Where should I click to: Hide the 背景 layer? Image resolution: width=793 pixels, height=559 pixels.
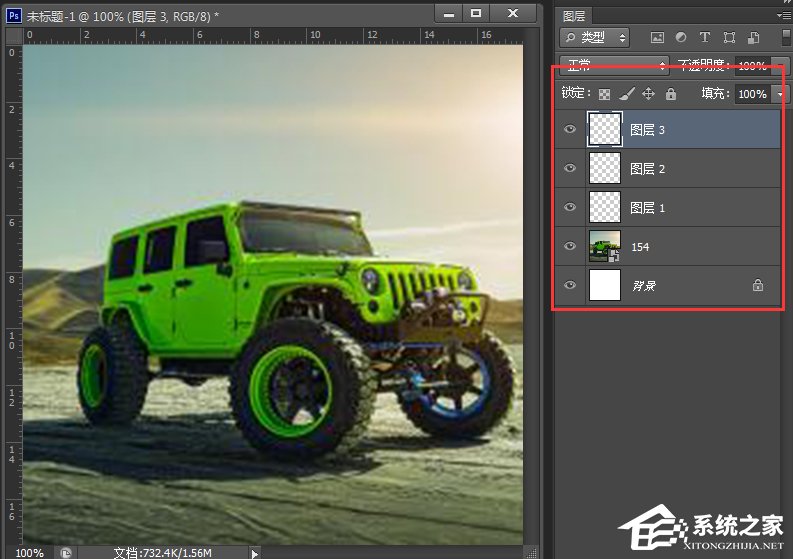570,285
